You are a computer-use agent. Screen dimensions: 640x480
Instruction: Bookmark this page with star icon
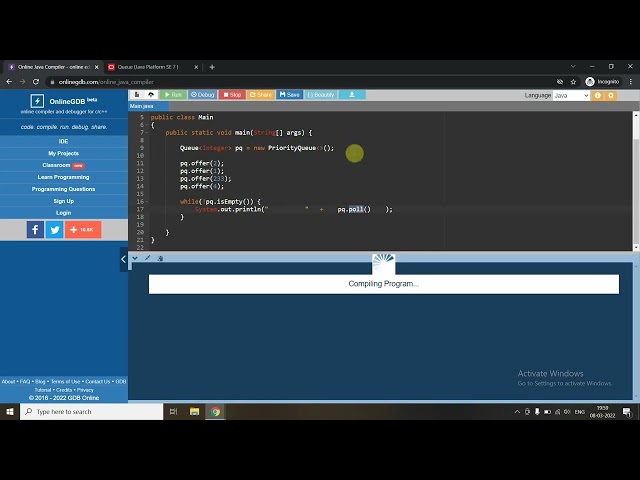coord(573,82)
